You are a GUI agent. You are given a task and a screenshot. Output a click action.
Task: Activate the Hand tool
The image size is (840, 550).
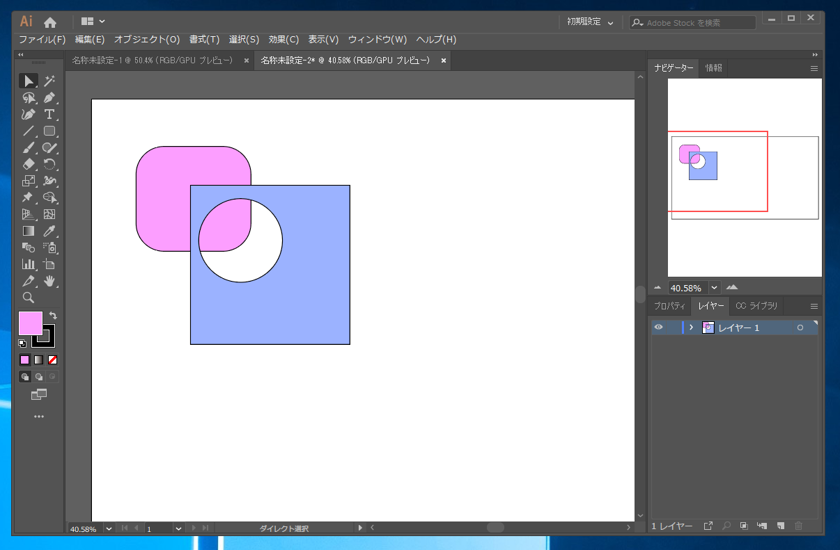coord(49,281)
